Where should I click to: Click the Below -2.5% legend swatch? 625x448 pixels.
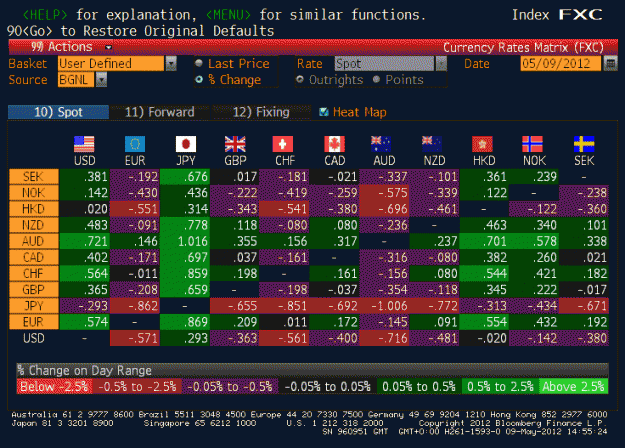coord(54,386)
